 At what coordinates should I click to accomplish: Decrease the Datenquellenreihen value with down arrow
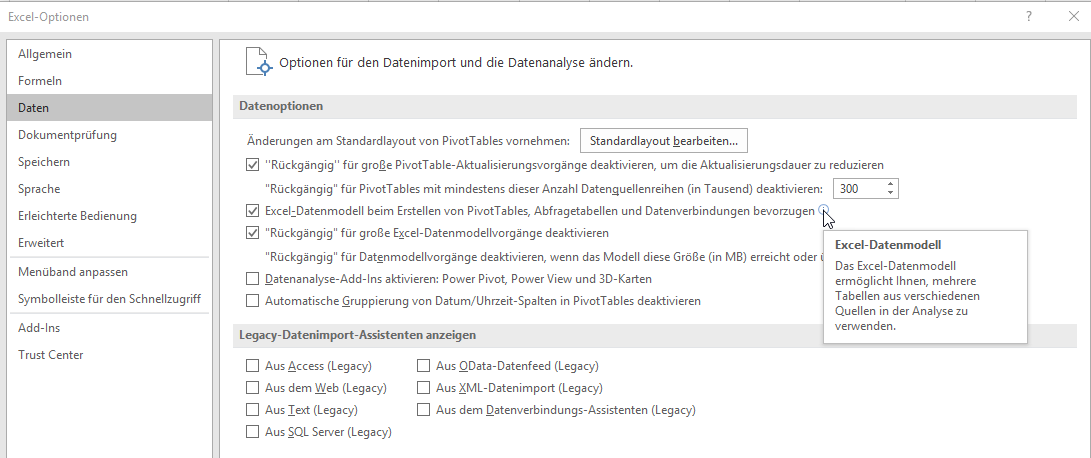point(889,193)
